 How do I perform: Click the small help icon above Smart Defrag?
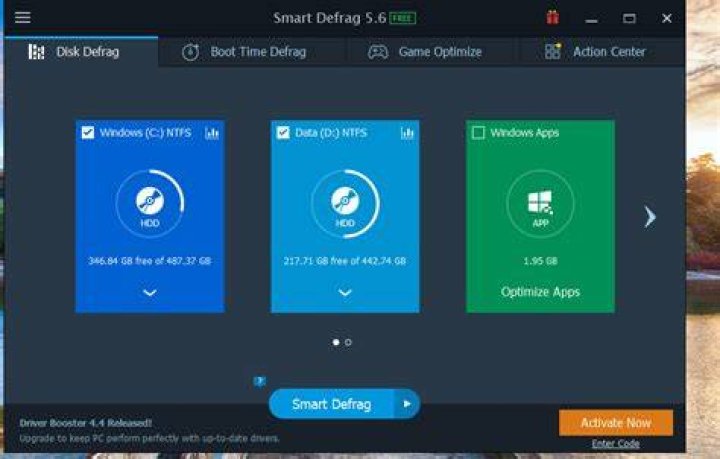(259, 381)
